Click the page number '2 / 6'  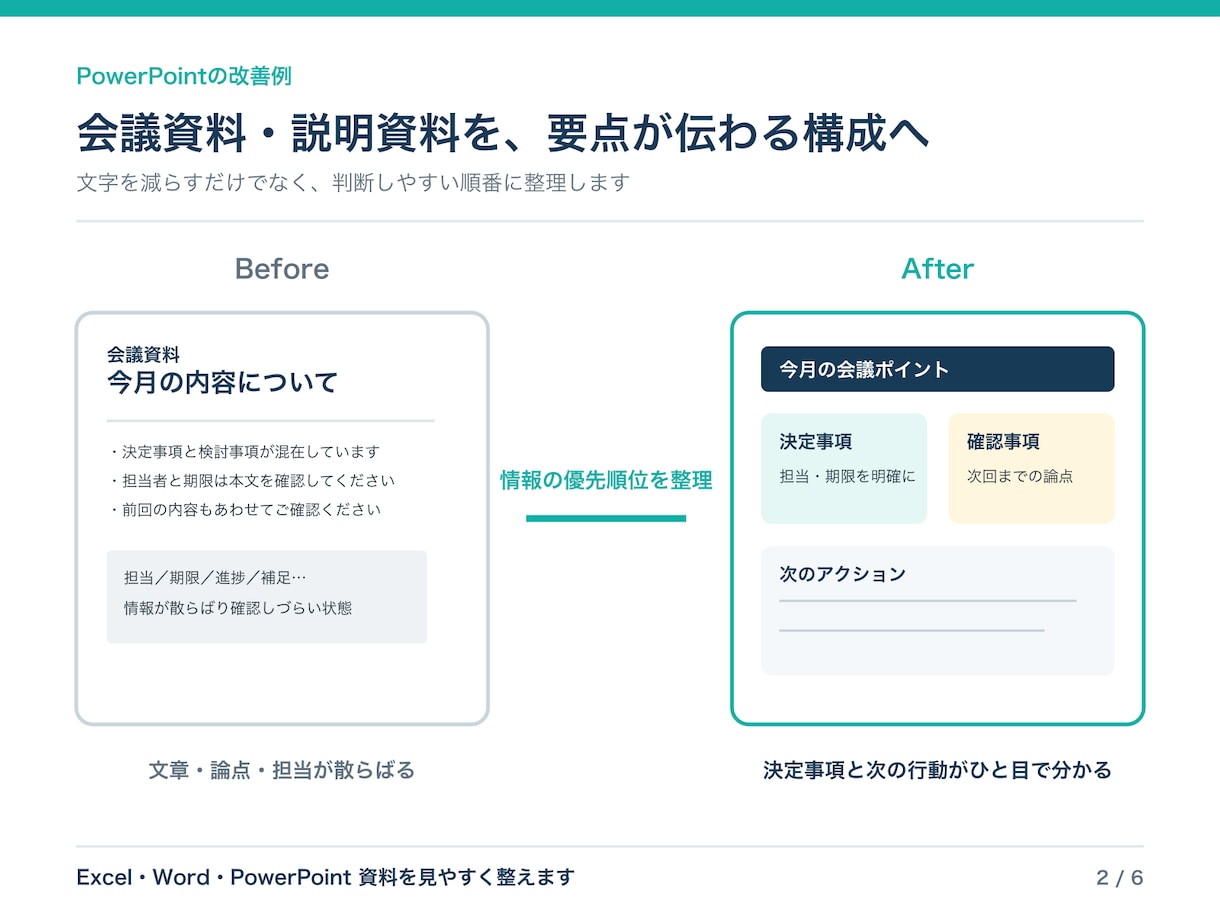pos(1120,878)
